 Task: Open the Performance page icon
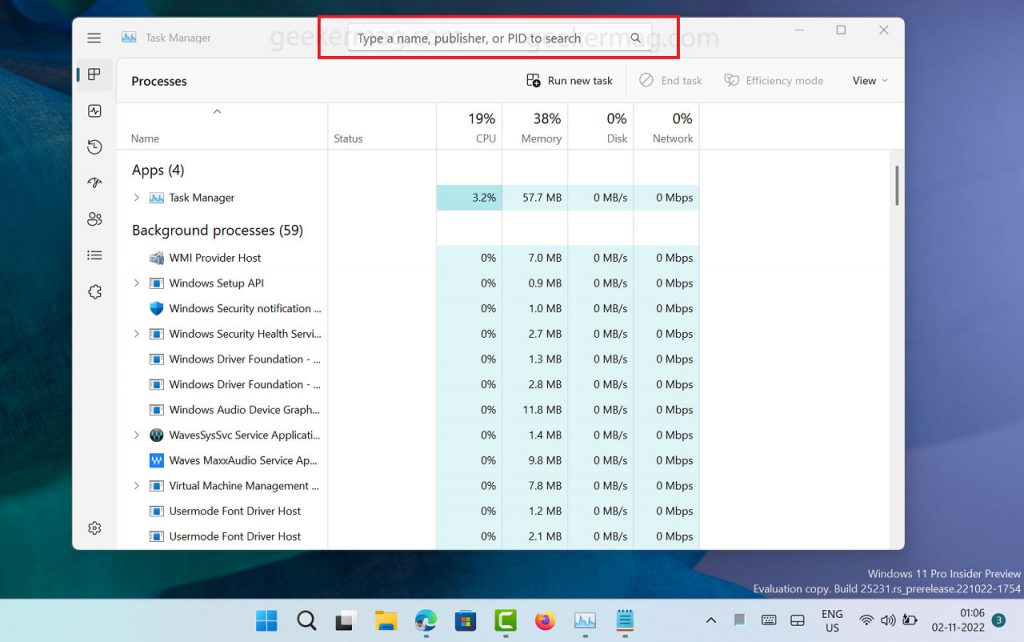coord(95,111)
